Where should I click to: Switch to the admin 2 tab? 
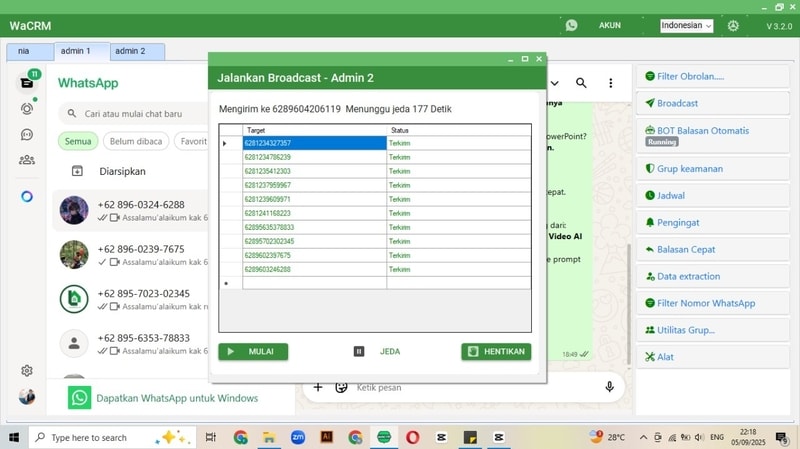pos(137,51)
